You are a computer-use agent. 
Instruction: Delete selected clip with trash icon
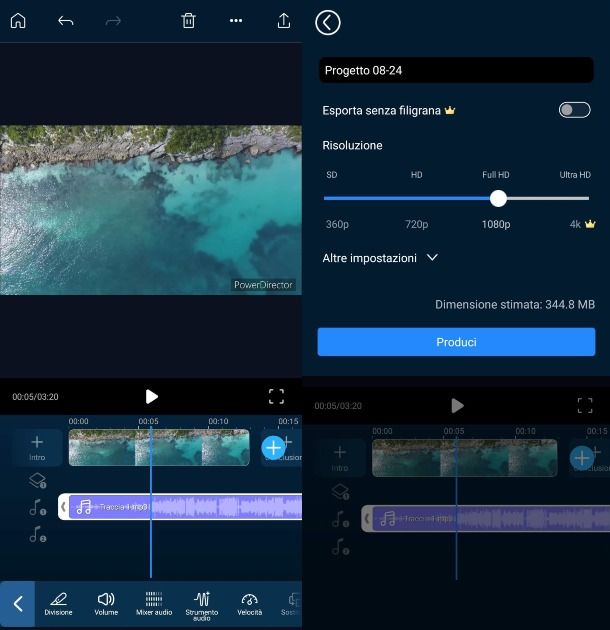click(188, 20)
